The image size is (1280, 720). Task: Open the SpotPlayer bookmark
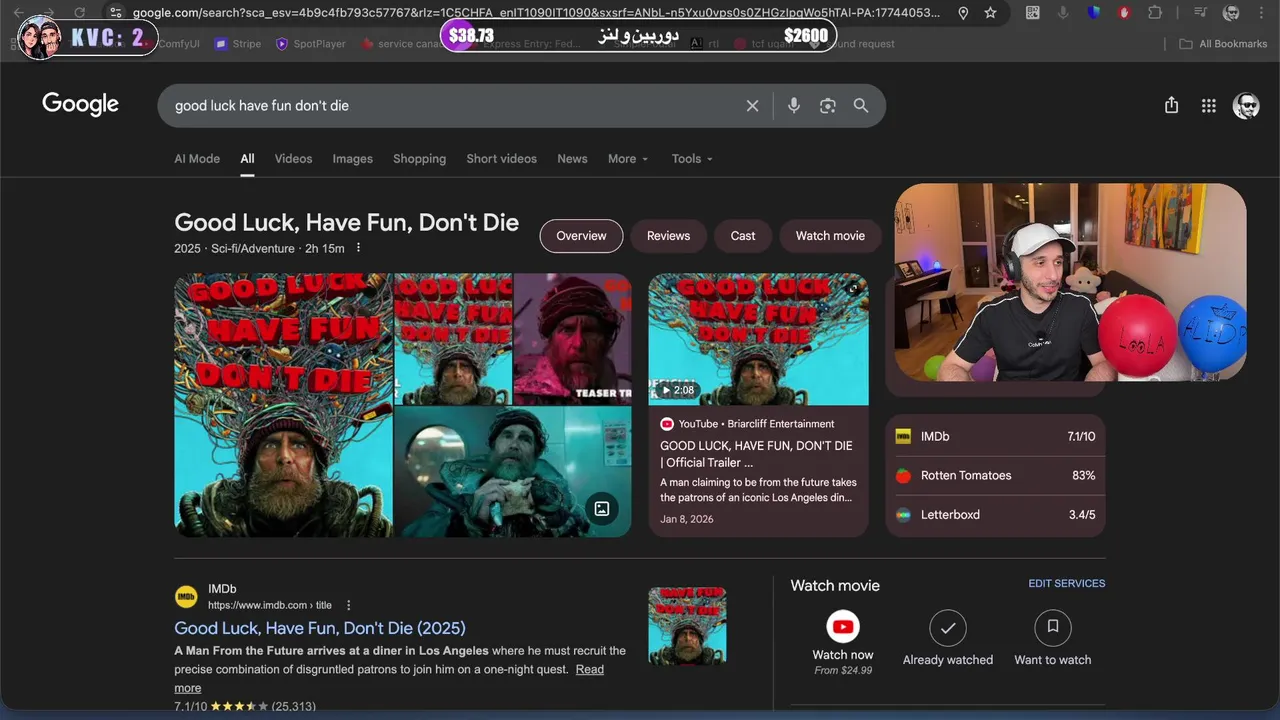[311, 44]
